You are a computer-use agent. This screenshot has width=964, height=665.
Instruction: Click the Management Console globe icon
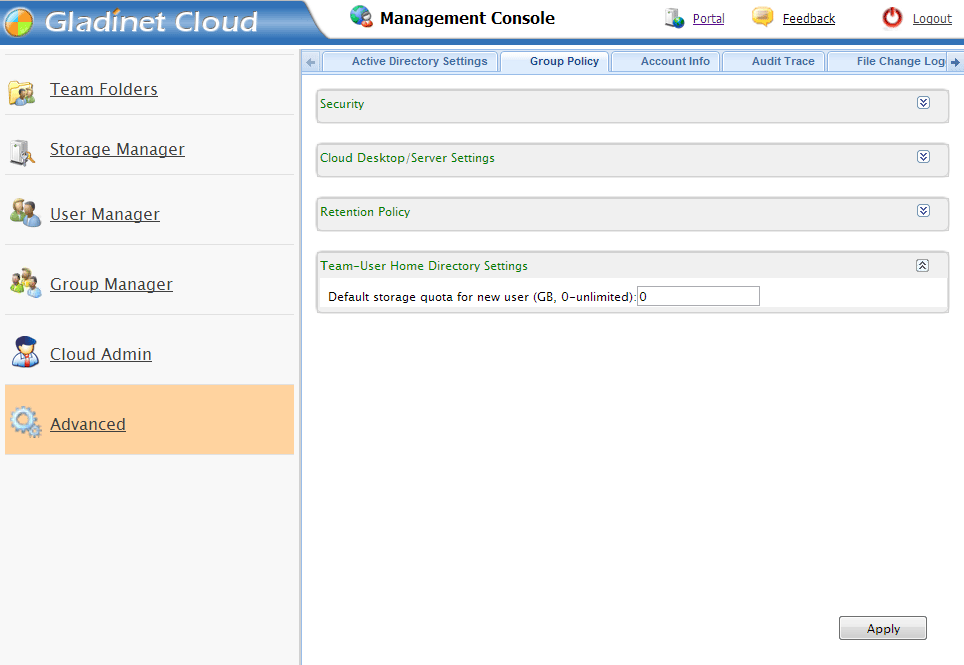coord(361,17)
